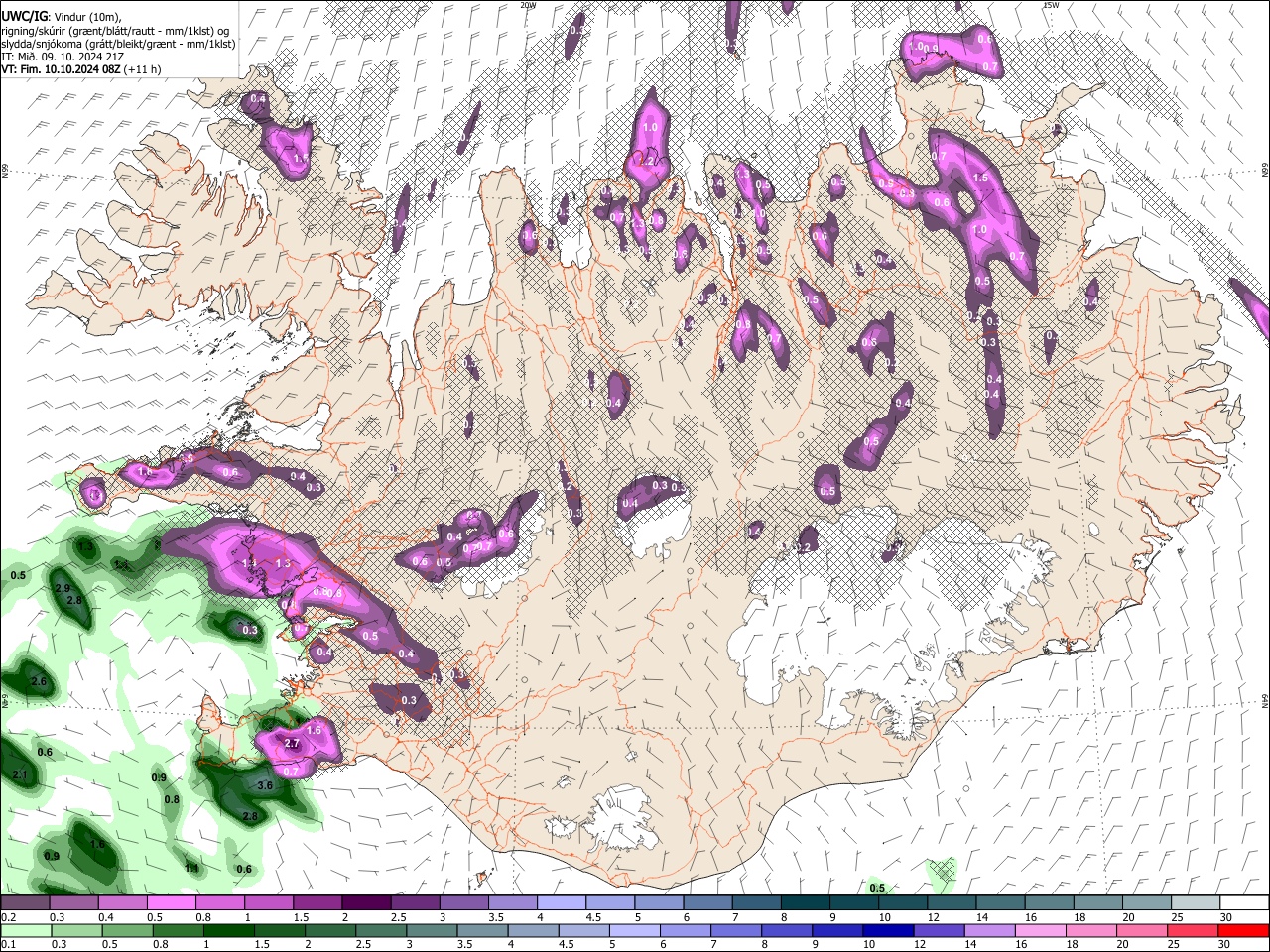
Task: Select the "slydda/snjókoma" legend description line
Action: (118, 44)
